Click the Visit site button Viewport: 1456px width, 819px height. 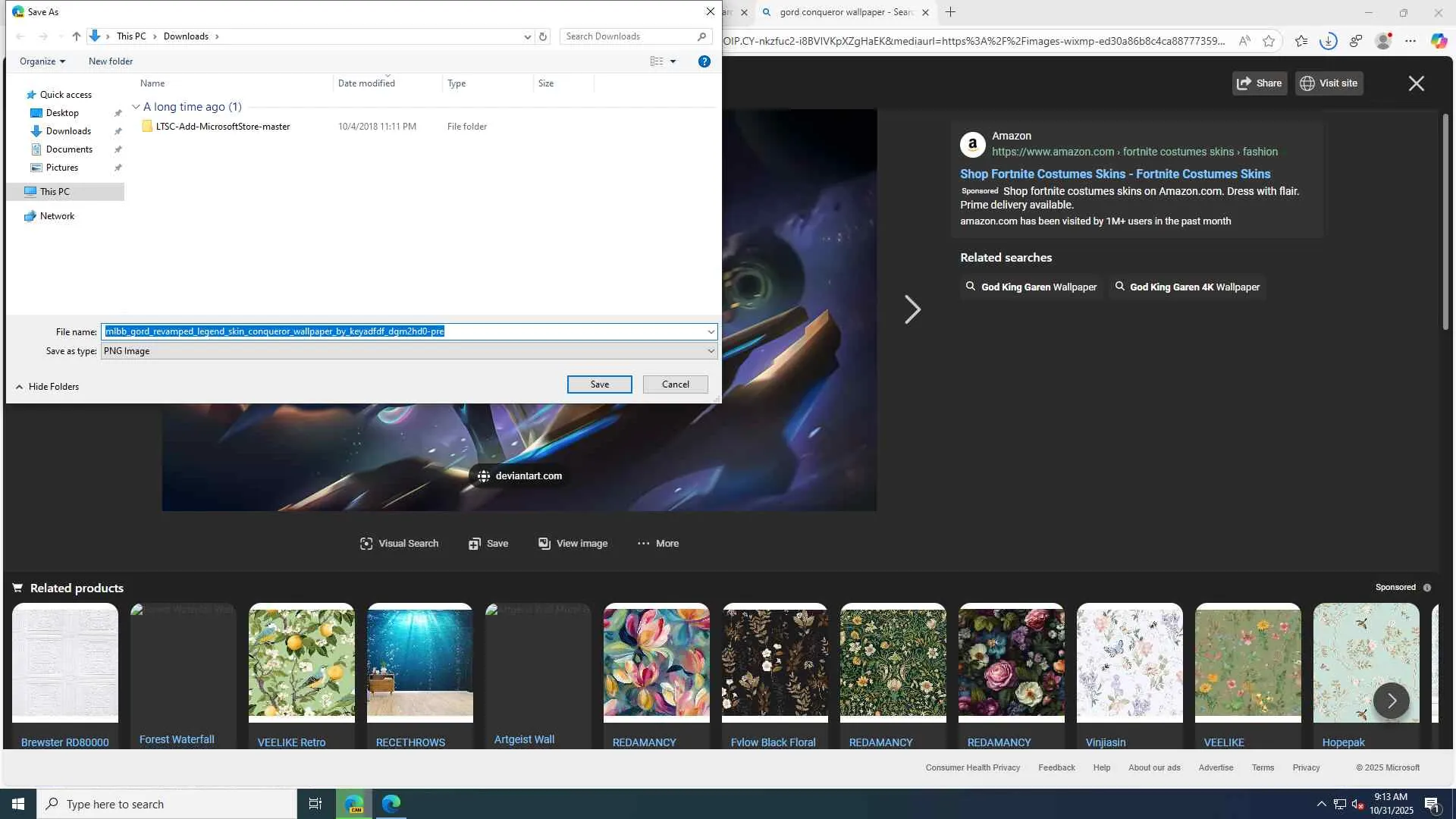click(1329, 83)
